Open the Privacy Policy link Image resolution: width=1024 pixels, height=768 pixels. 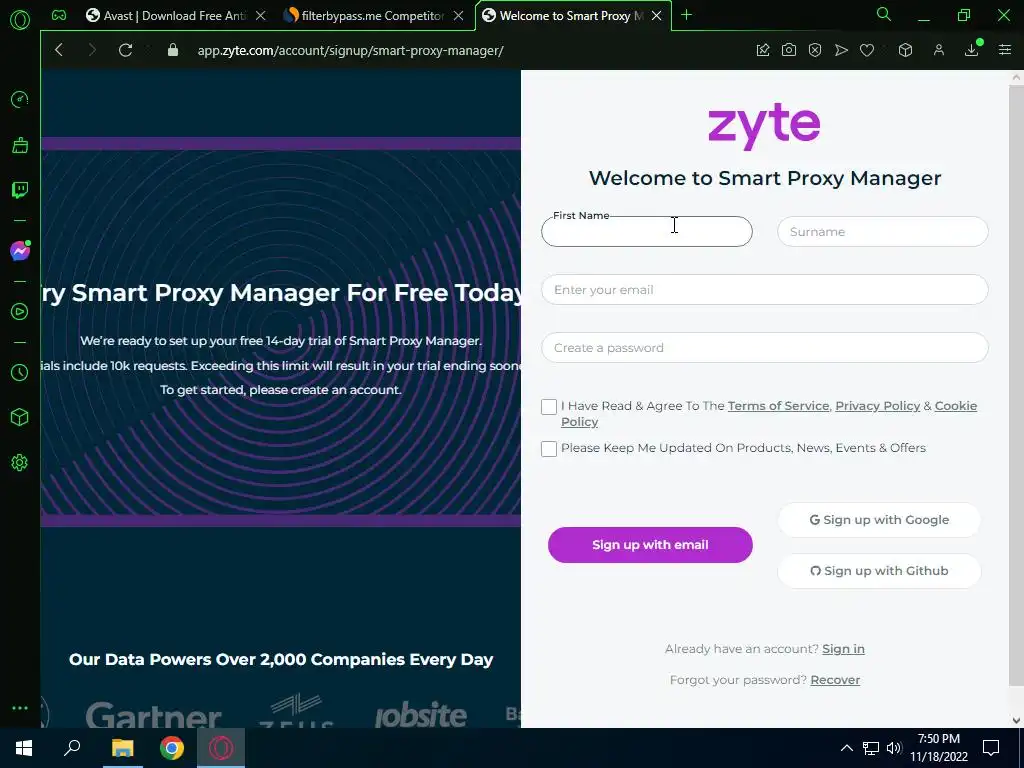pos(877,406)
